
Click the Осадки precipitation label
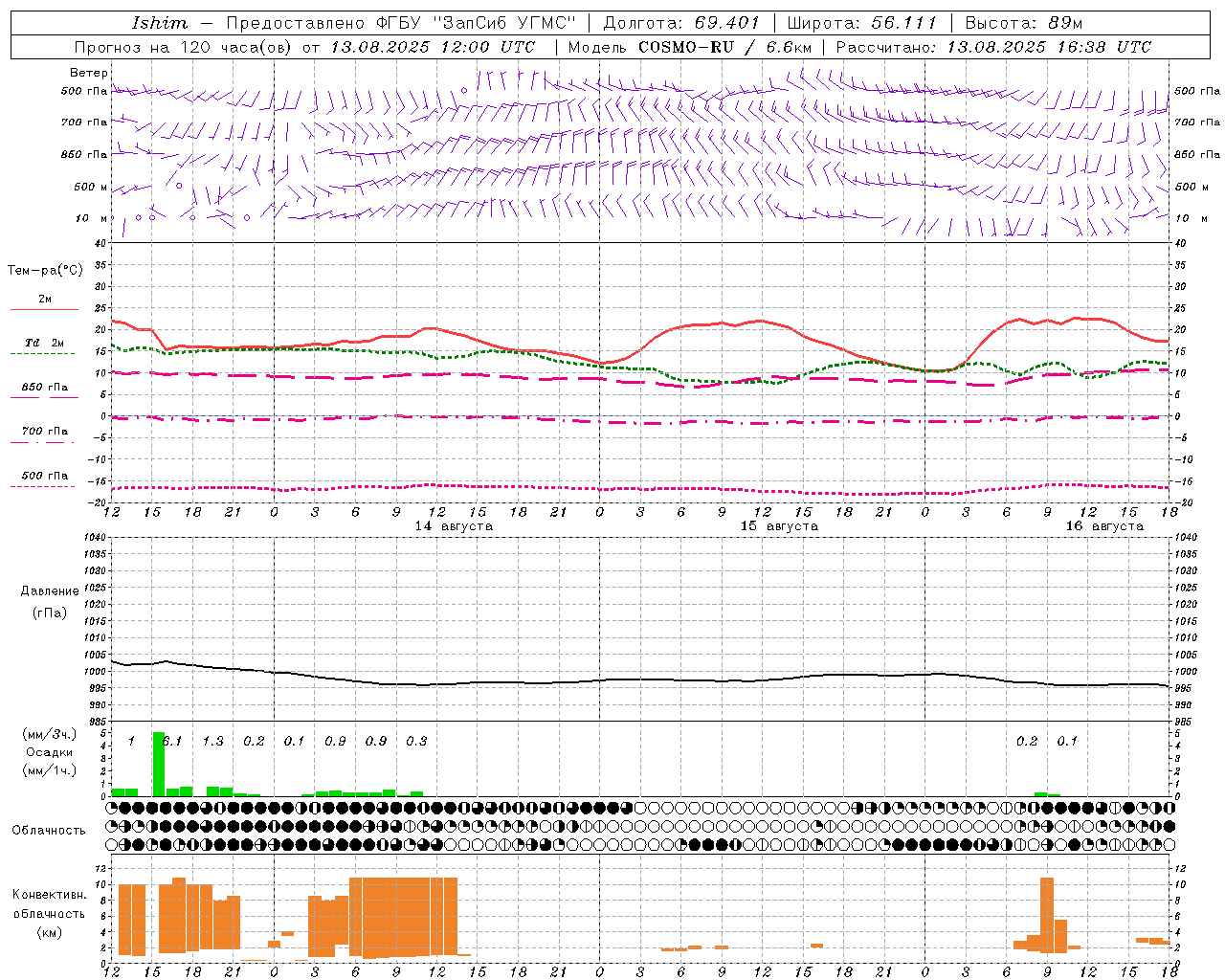[x=49, y=752]
